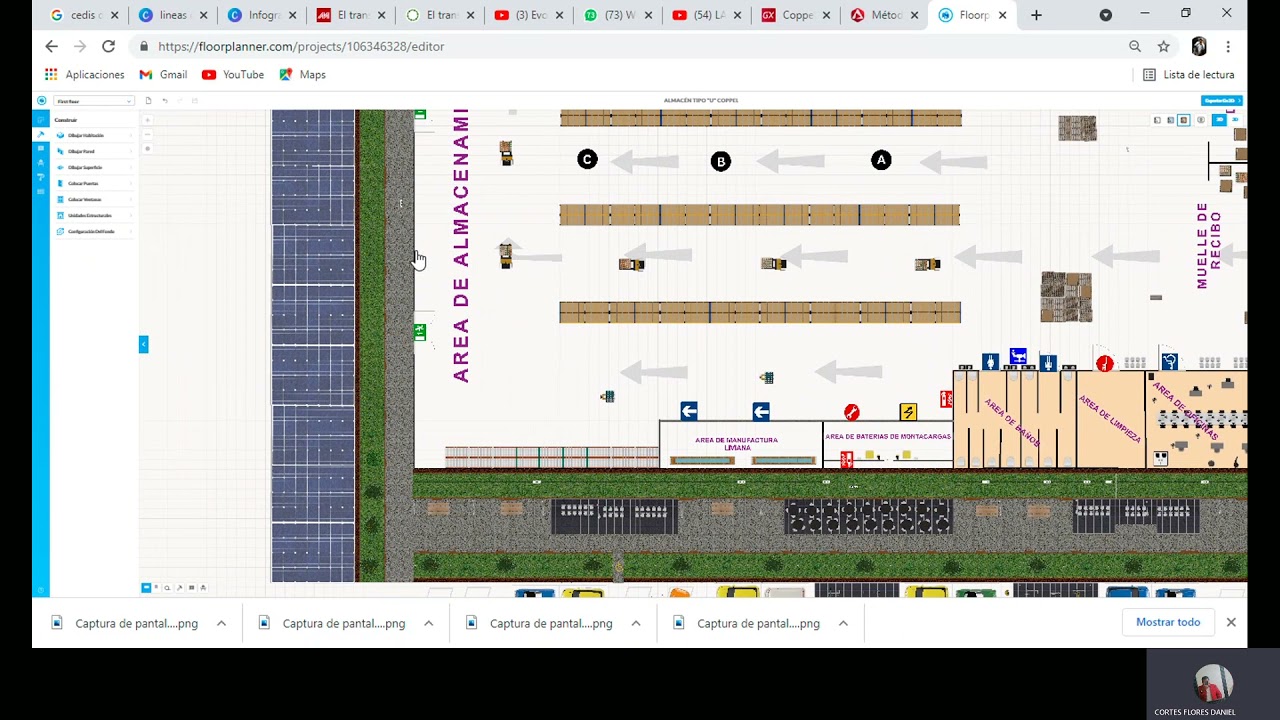1280x720 pixels.
Task: Click Mostrar todo in the downloads bar
Action: click(x=1168, y=622)
